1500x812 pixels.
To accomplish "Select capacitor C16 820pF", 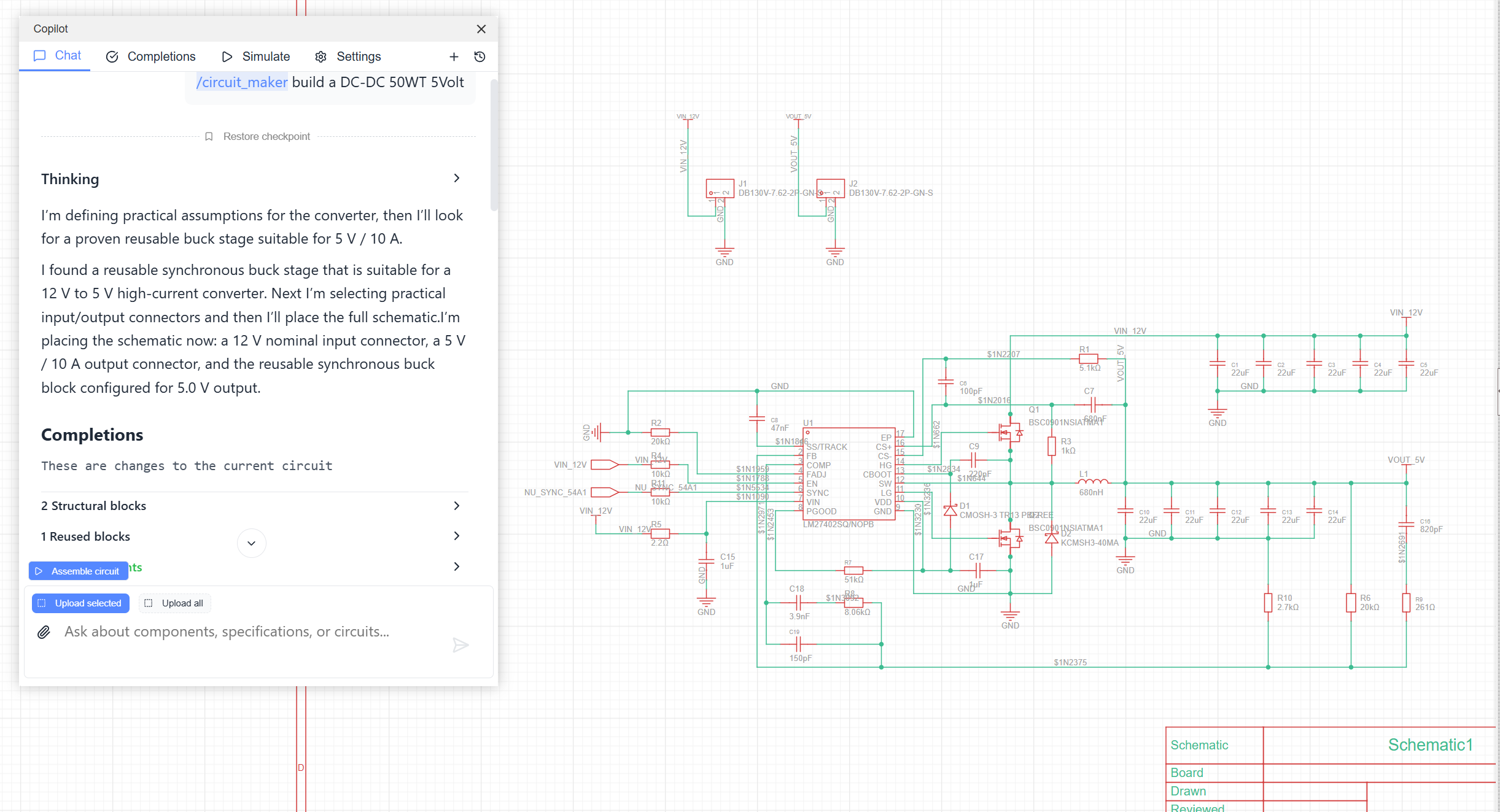I will click(x=1406, y=525).
